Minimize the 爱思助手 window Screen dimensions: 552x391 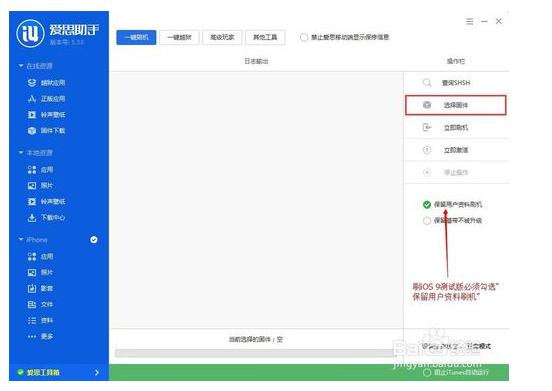point(484,21)
